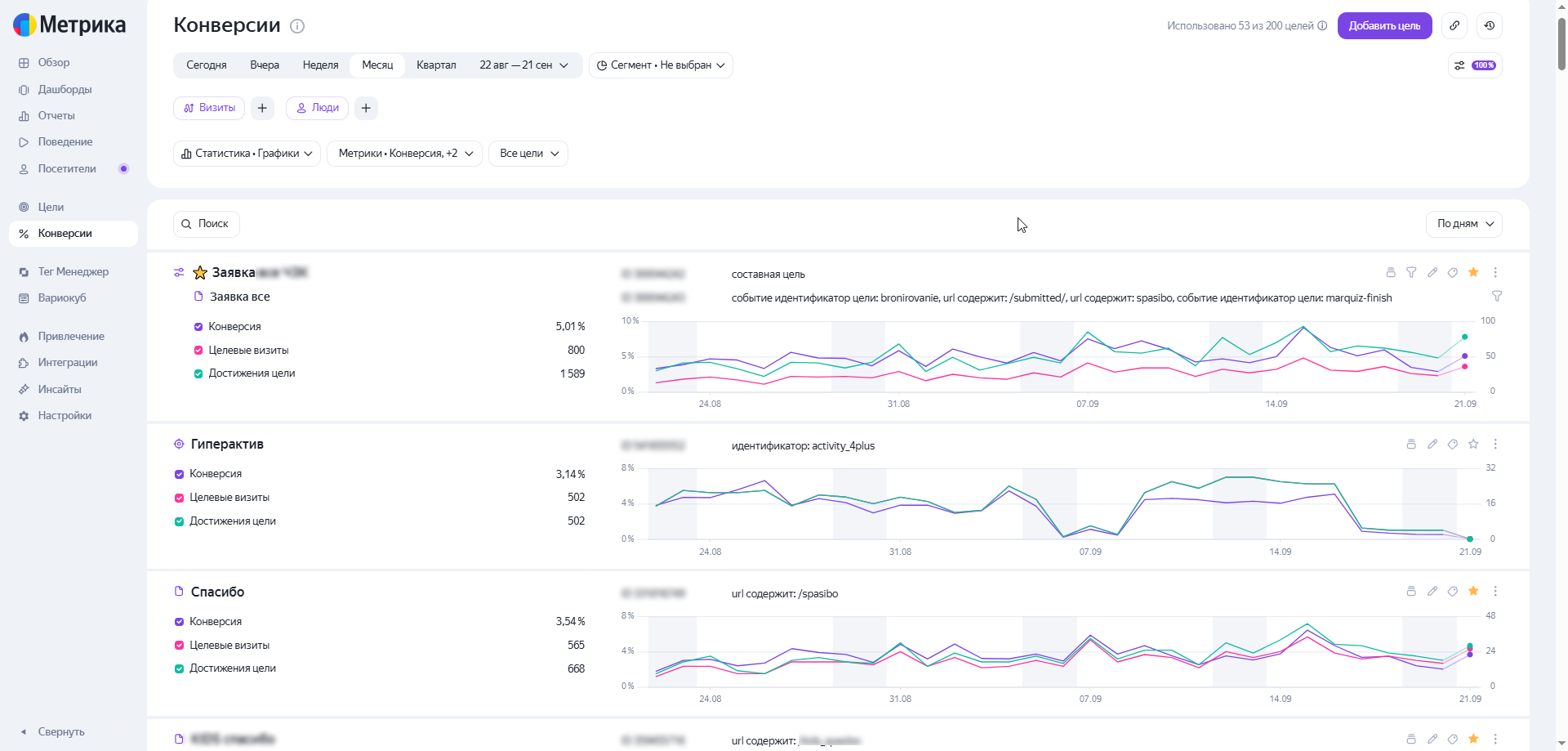Click the Визиты filter button
Viewport: 1568px width, 751px height.
(209, 108)
